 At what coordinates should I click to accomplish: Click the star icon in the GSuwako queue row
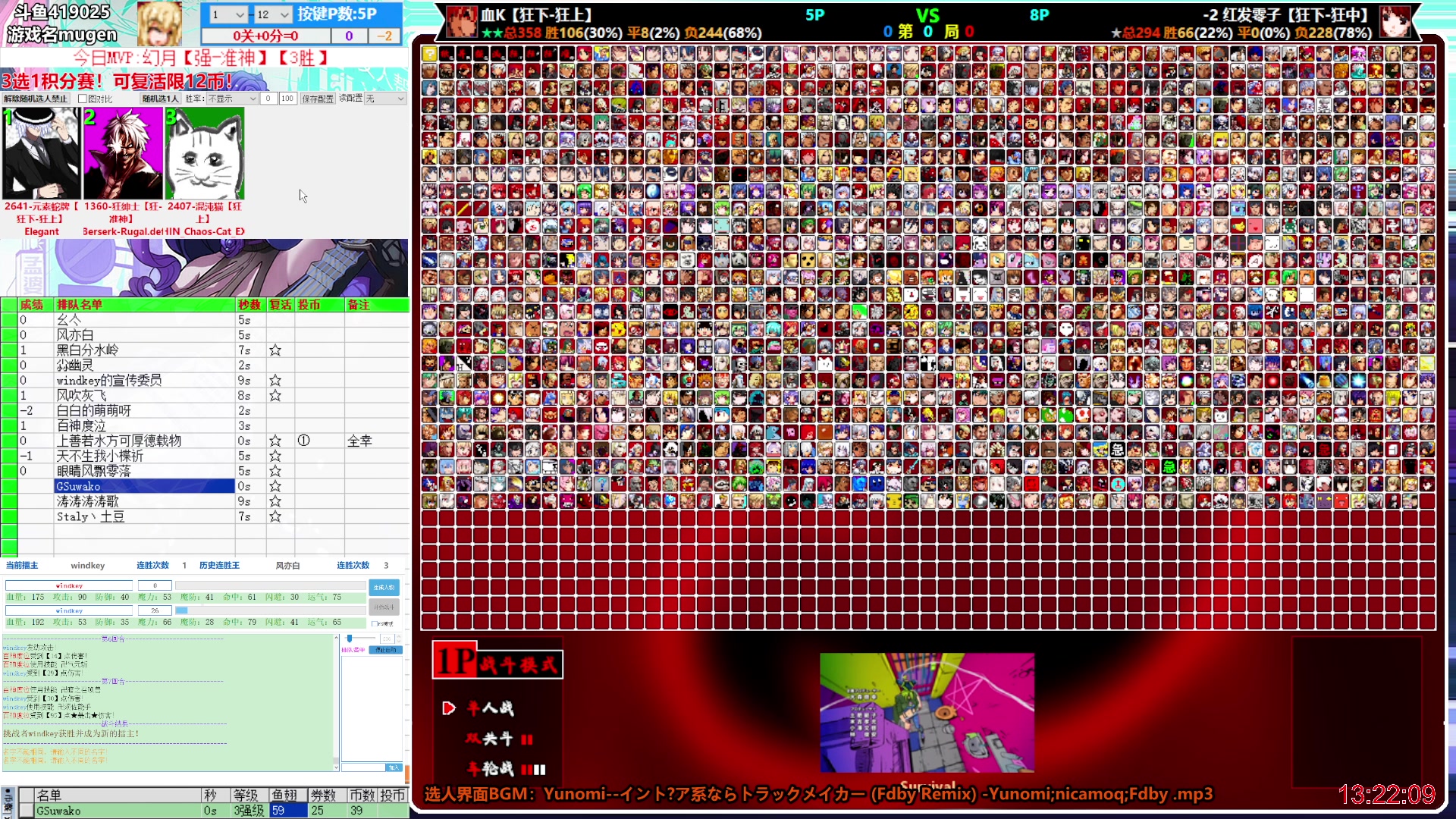[275, 487]
